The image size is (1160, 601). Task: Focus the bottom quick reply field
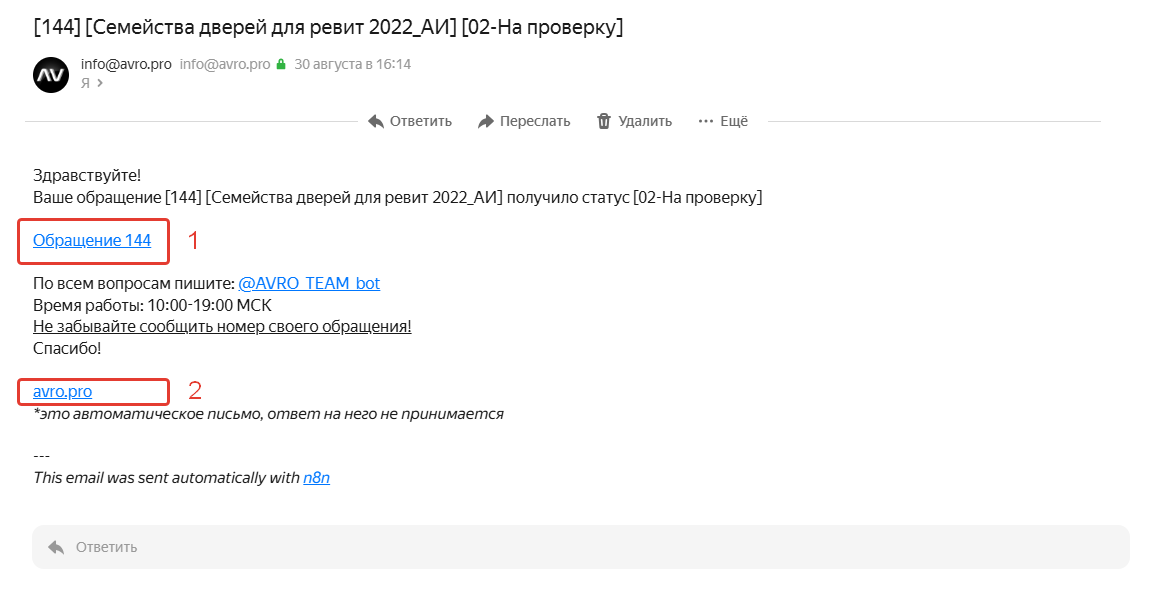click(x=580, y=547)
